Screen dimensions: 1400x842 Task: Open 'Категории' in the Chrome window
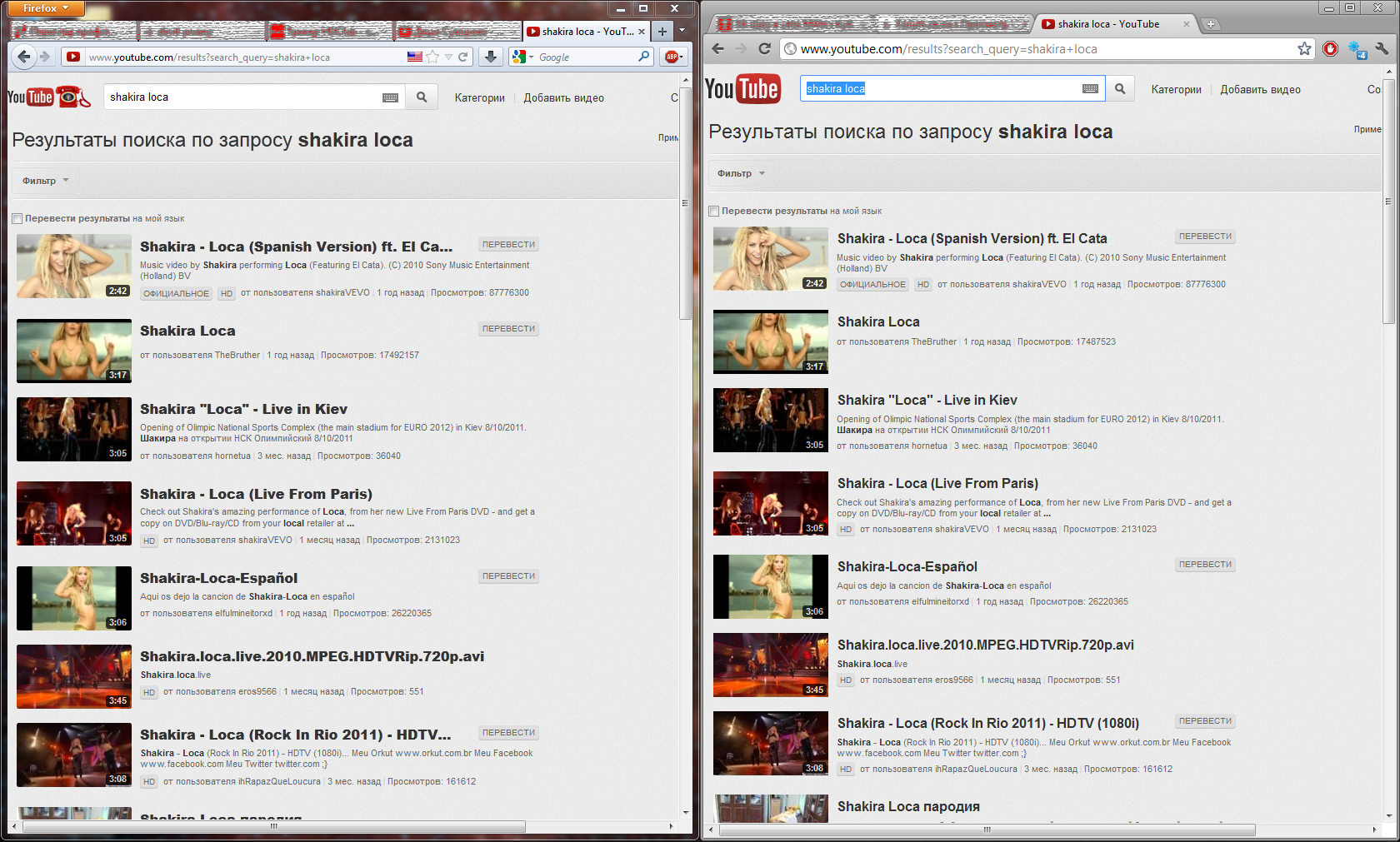click(x=1177, y=89)
